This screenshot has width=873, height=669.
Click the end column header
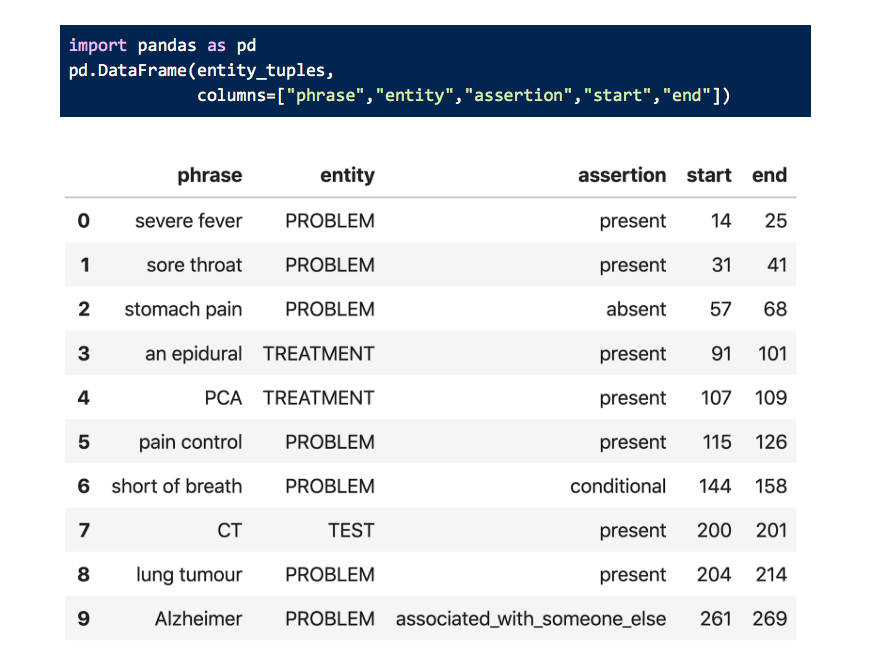769,175
